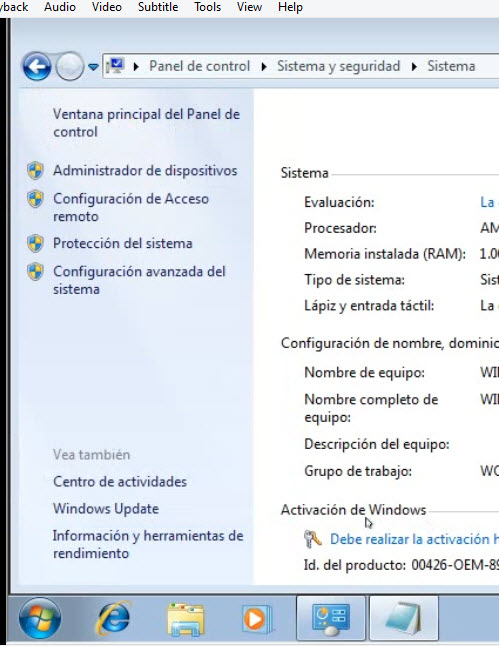The width and height of the screenshot is (499, 646).
Task: Open the Audio menu
Action: [60, 7]
